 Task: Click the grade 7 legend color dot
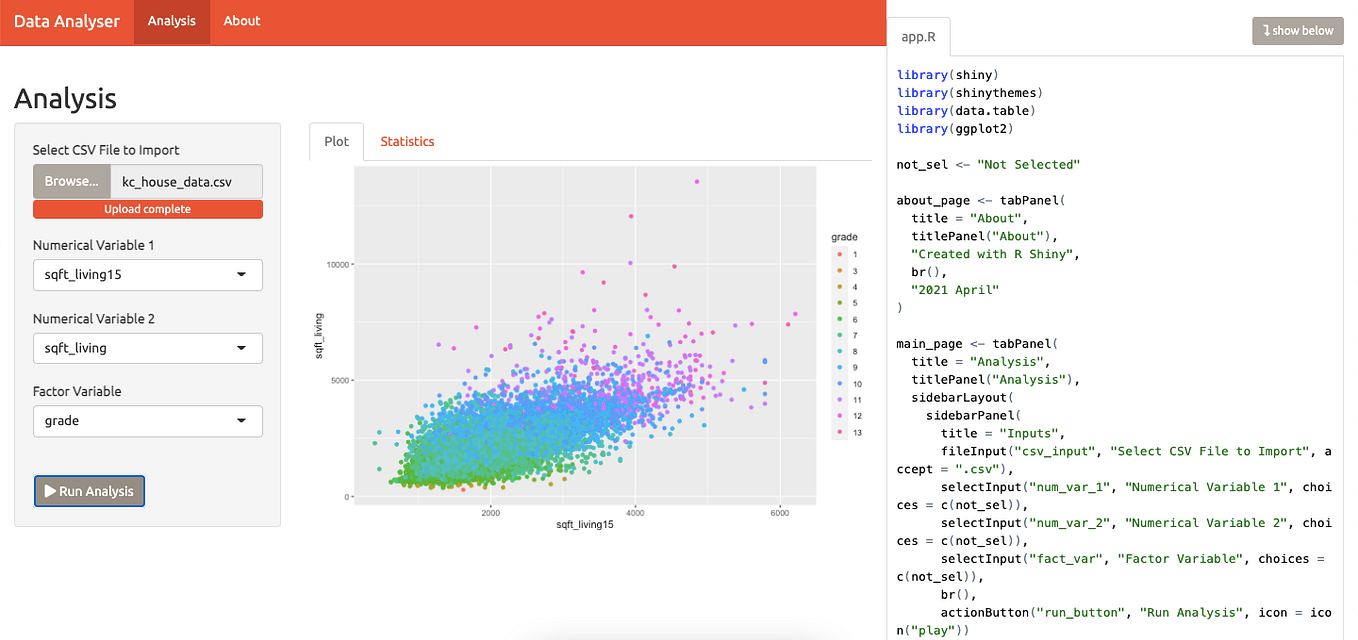click(x=840, y=335)
